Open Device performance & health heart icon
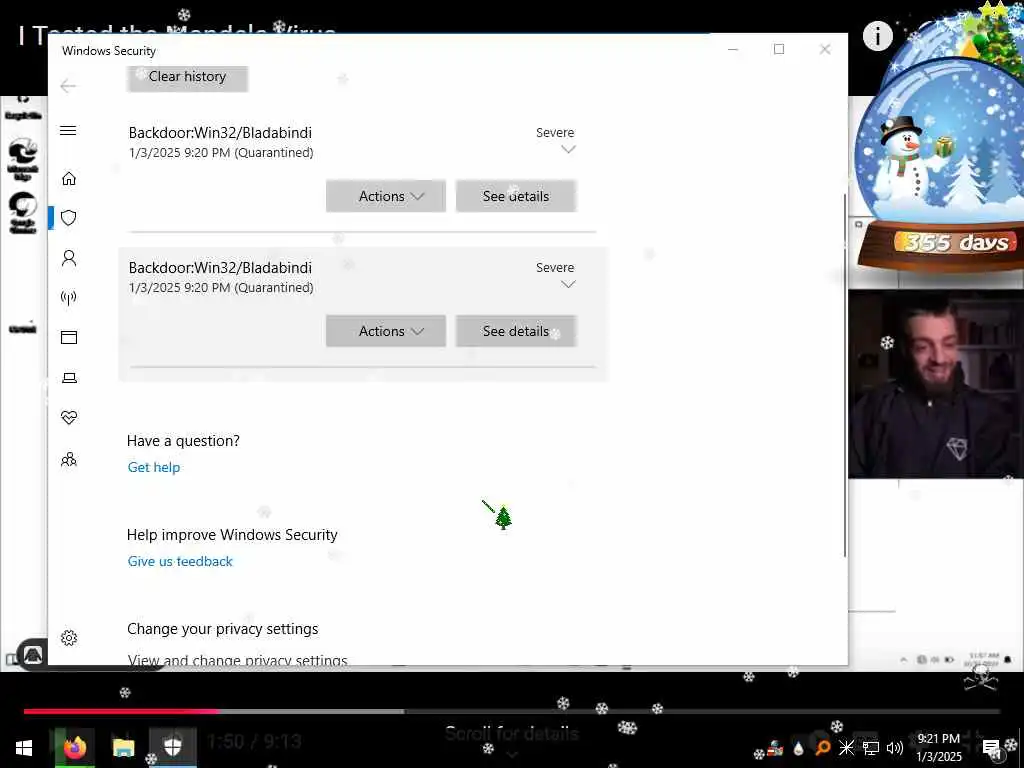 69,417
